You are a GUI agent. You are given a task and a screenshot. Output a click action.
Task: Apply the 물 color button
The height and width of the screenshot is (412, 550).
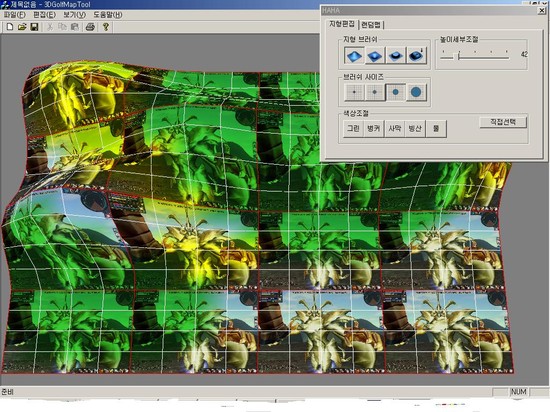[x=436, y=128]
